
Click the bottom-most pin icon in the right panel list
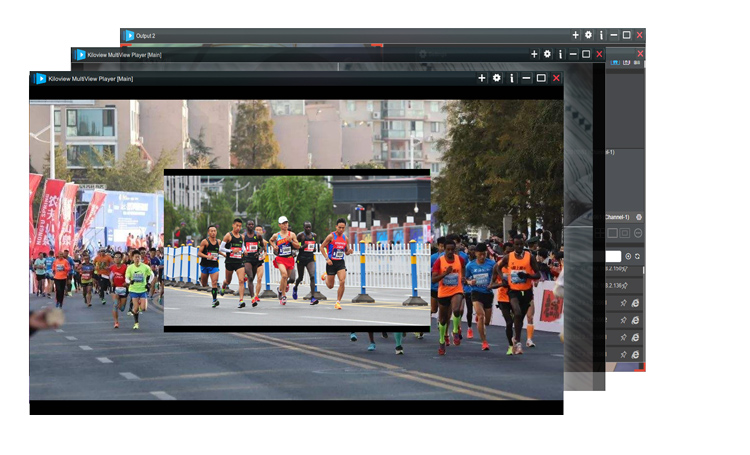(623, 354)
